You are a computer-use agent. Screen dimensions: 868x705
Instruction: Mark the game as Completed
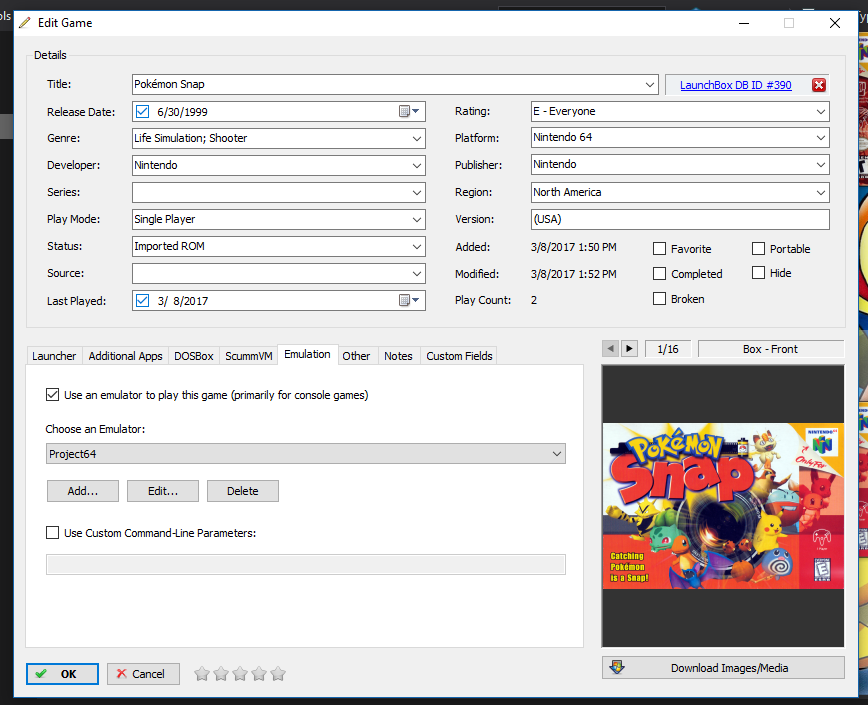(x=659, y=273)
